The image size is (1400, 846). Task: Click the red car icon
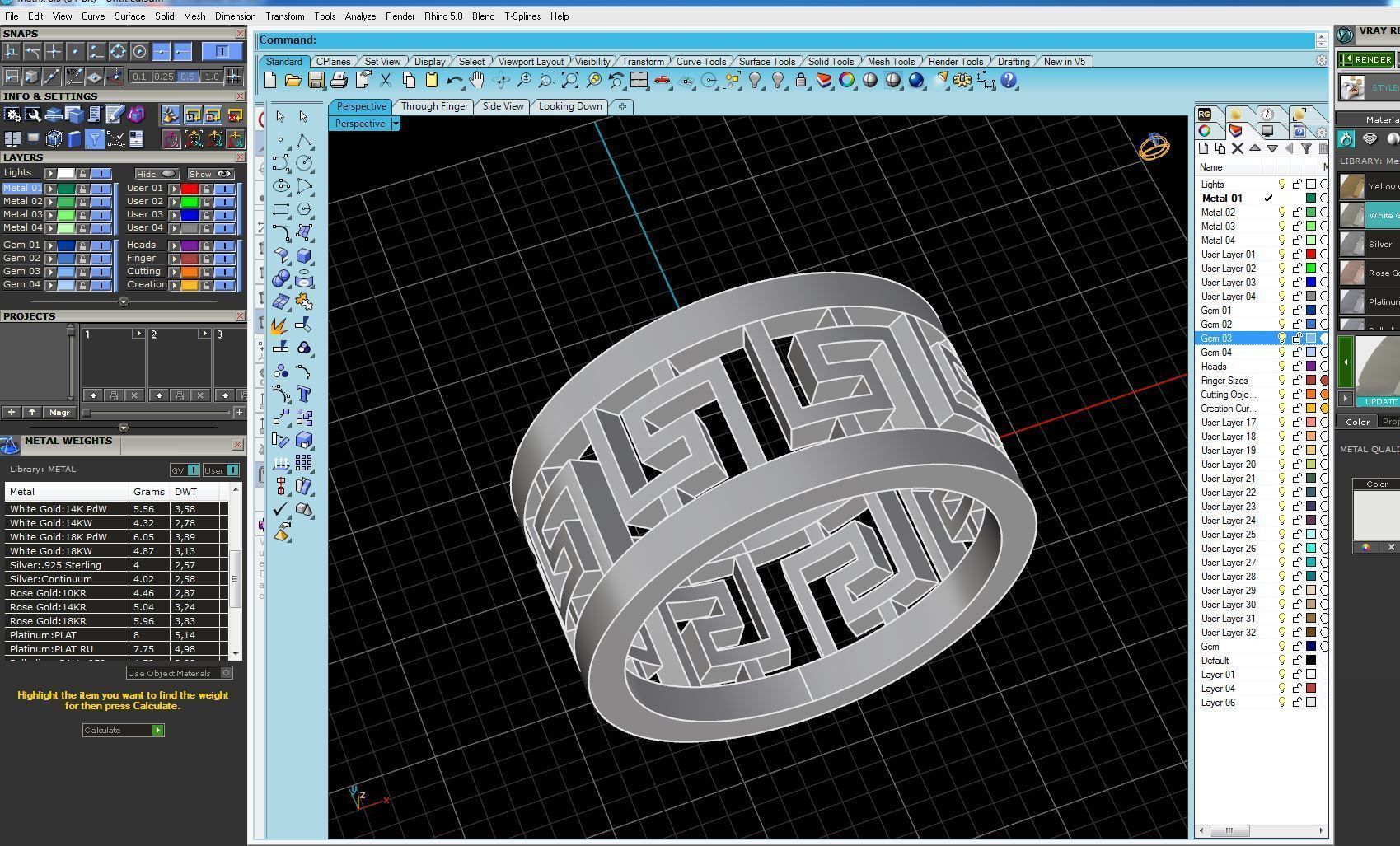click(x=662, y=81)
